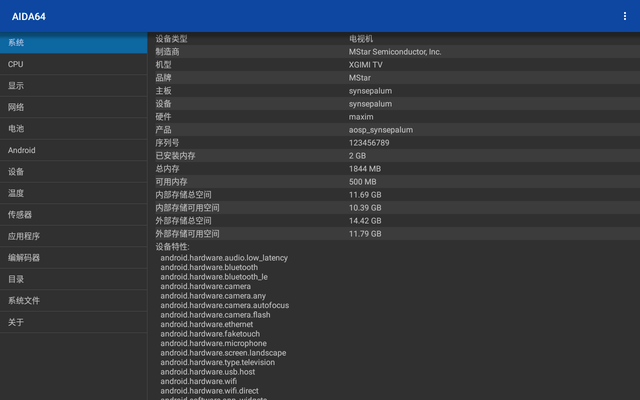Click the 序列号 row value 123456789

[x=369, y=143]
